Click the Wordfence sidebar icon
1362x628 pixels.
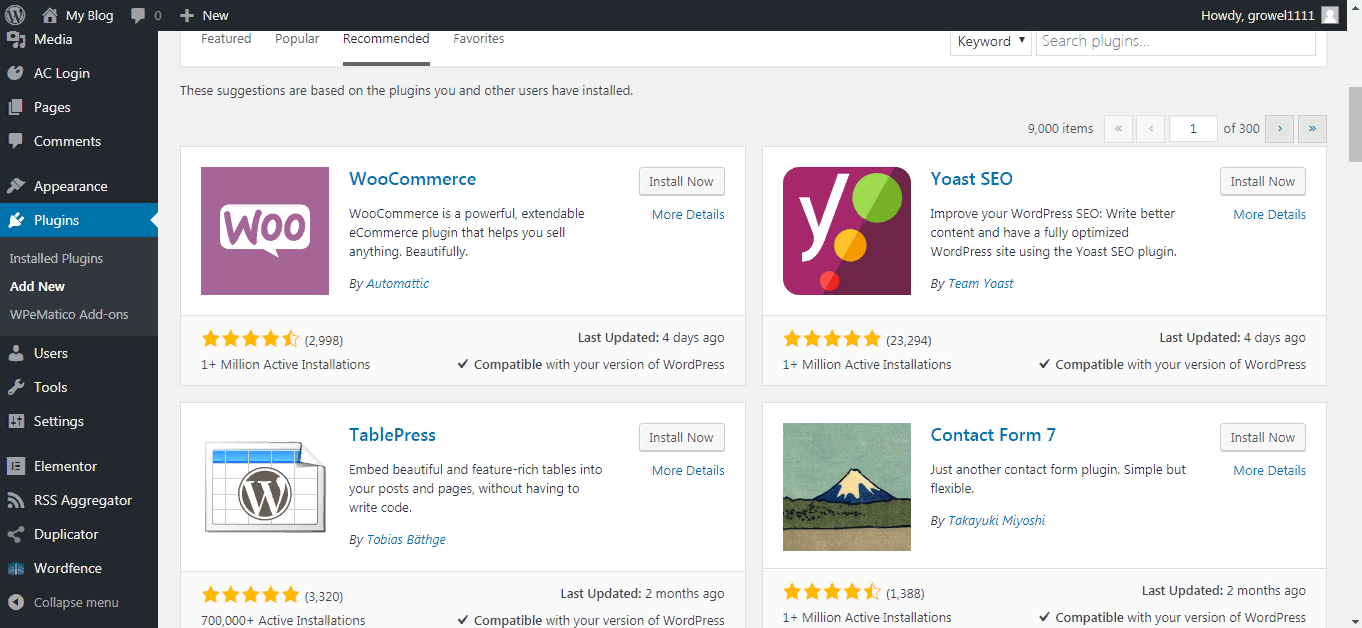tap(15, 568)
